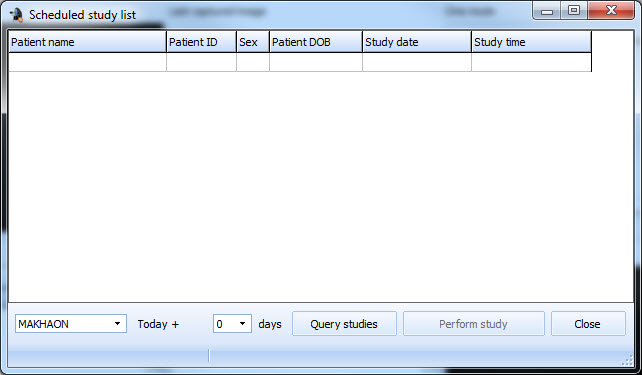Viewport: 642px width, 375px height.
Task: Click the application icon in the title bar
Action: 16,15
